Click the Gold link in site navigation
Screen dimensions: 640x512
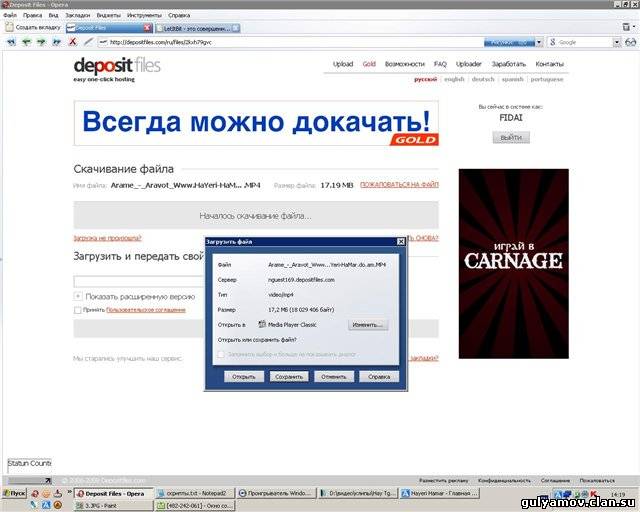(x=369, y=64)
